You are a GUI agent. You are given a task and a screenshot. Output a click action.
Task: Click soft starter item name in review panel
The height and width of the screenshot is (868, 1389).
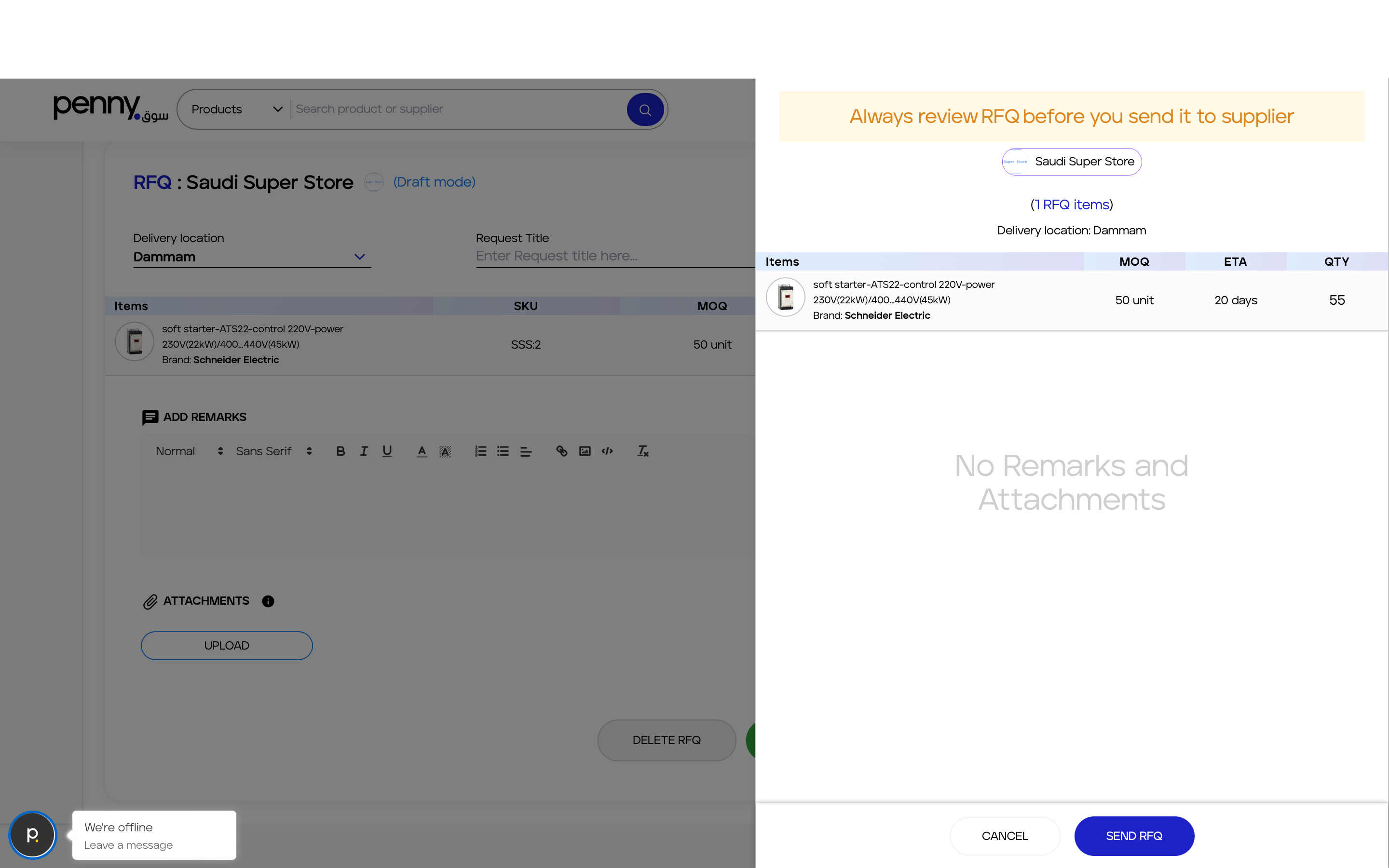point(904,292)
